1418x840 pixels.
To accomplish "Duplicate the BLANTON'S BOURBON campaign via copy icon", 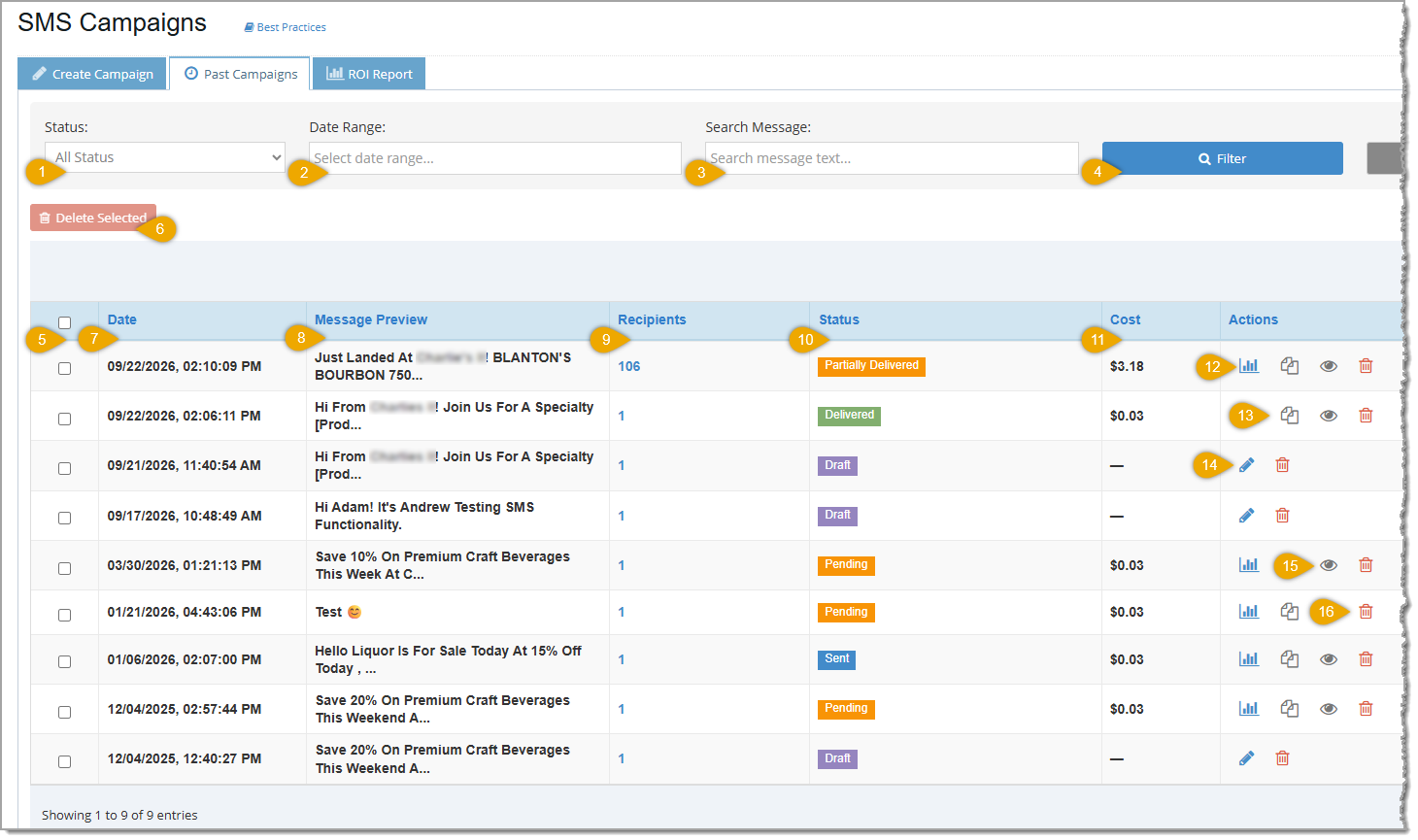I will click(x=1290, y=366).
